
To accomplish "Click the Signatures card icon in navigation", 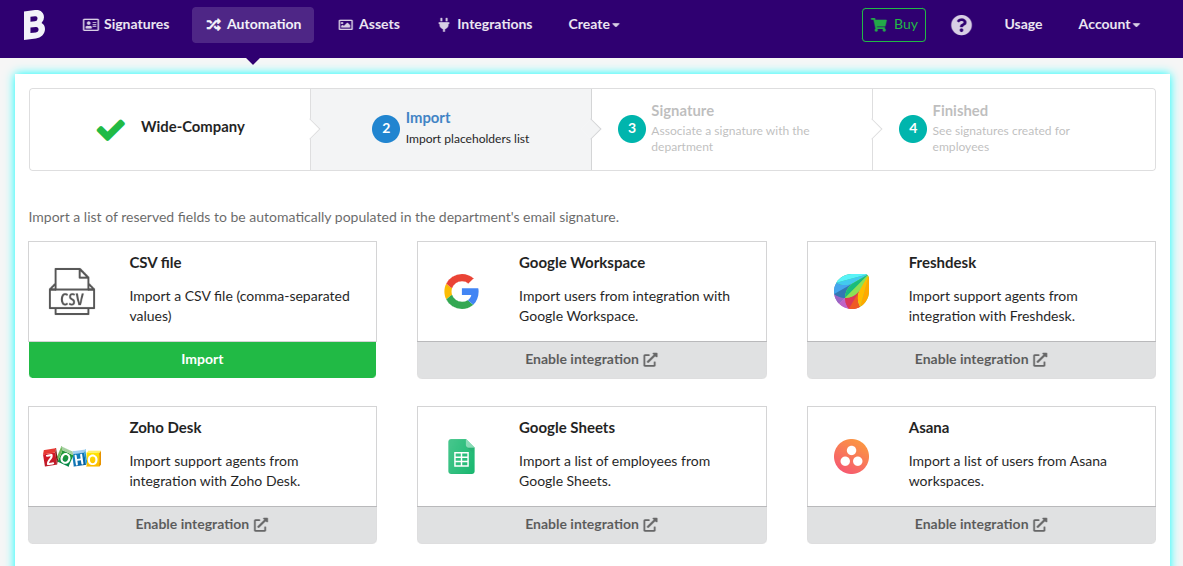I will pos(91,25).
